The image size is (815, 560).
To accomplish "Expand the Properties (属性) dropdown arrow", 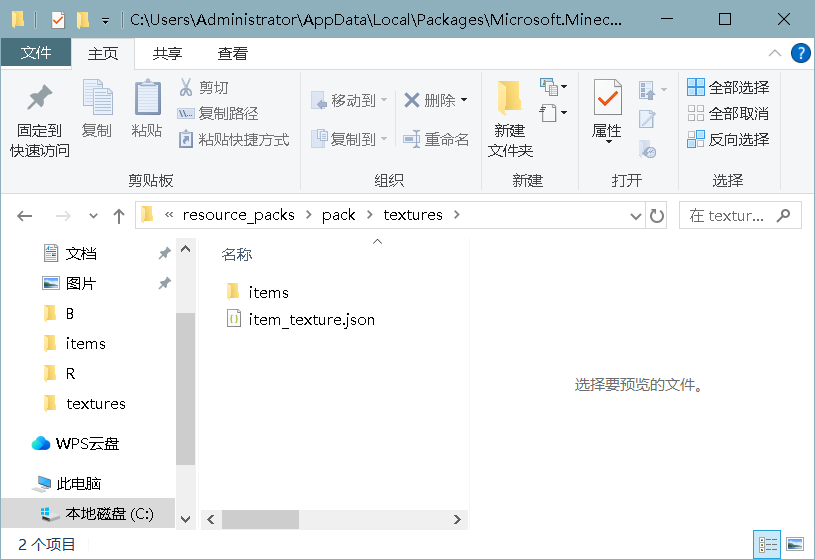I will point(608,142).
